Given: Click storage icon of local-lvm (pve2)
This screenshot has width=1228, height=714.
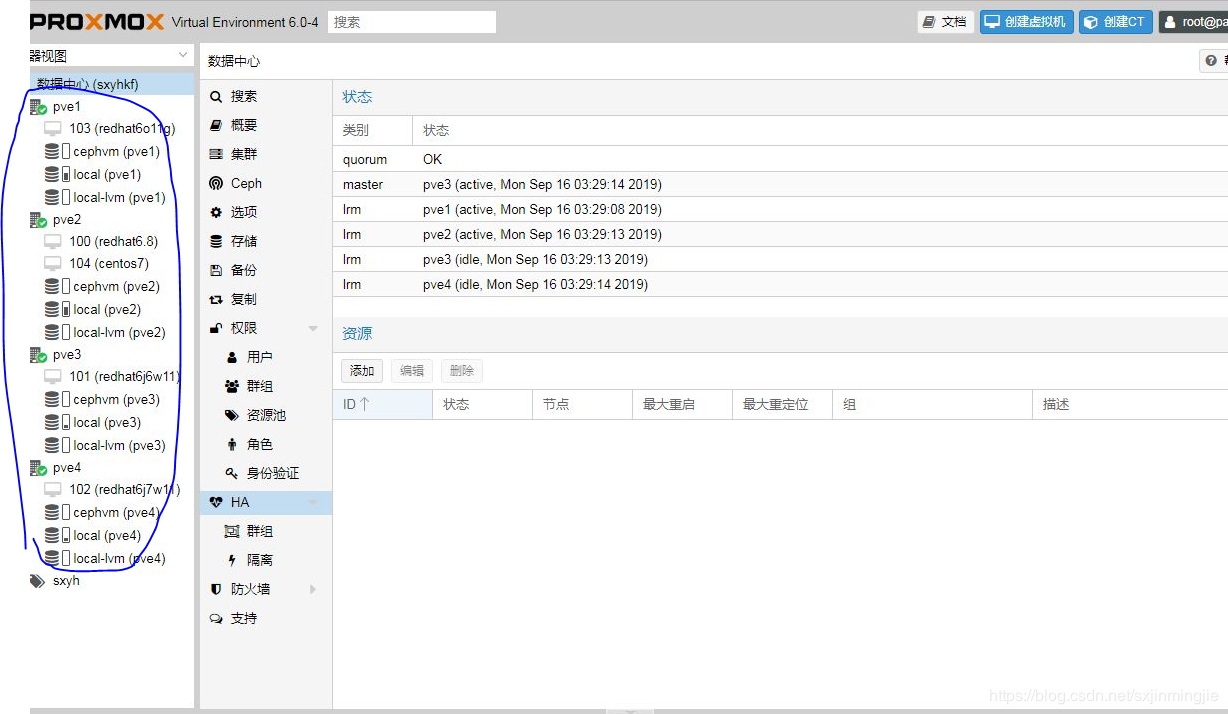Looking at the screenshot, I should click(x=57, y=333).
